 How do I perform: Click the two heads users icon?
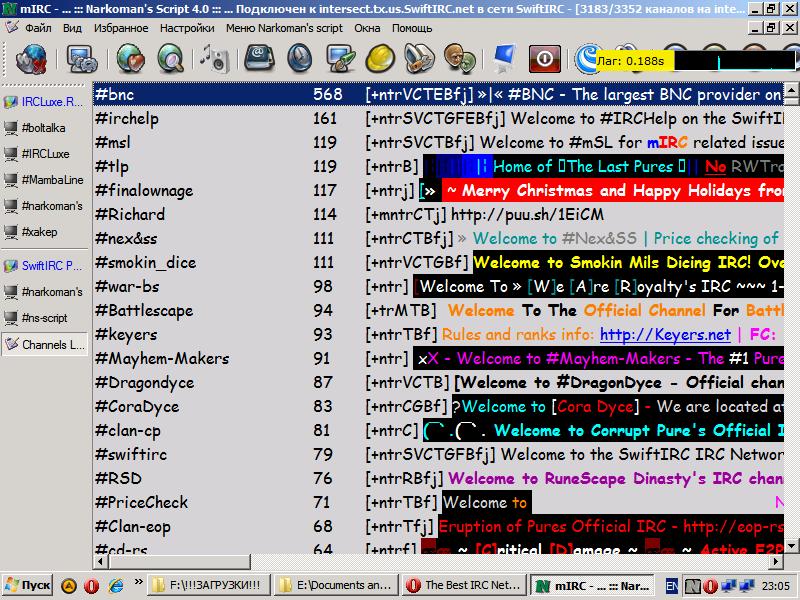459,59
